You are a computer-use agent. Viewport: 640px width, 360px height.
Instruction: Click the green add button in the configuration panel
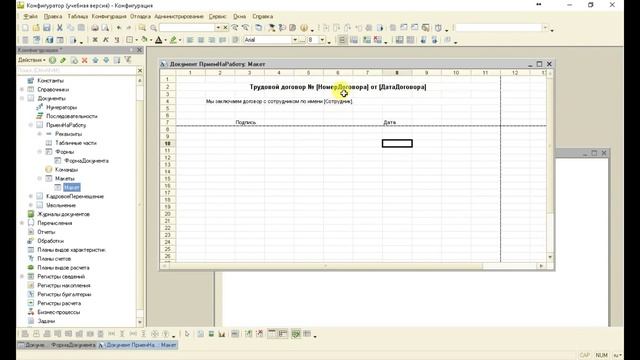point(53,60)
